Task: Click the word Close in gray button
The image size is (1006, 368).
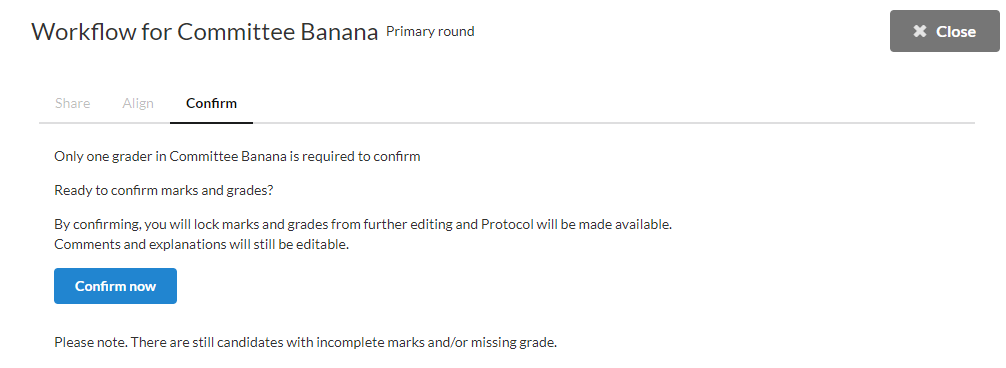Action: (956, 31)
